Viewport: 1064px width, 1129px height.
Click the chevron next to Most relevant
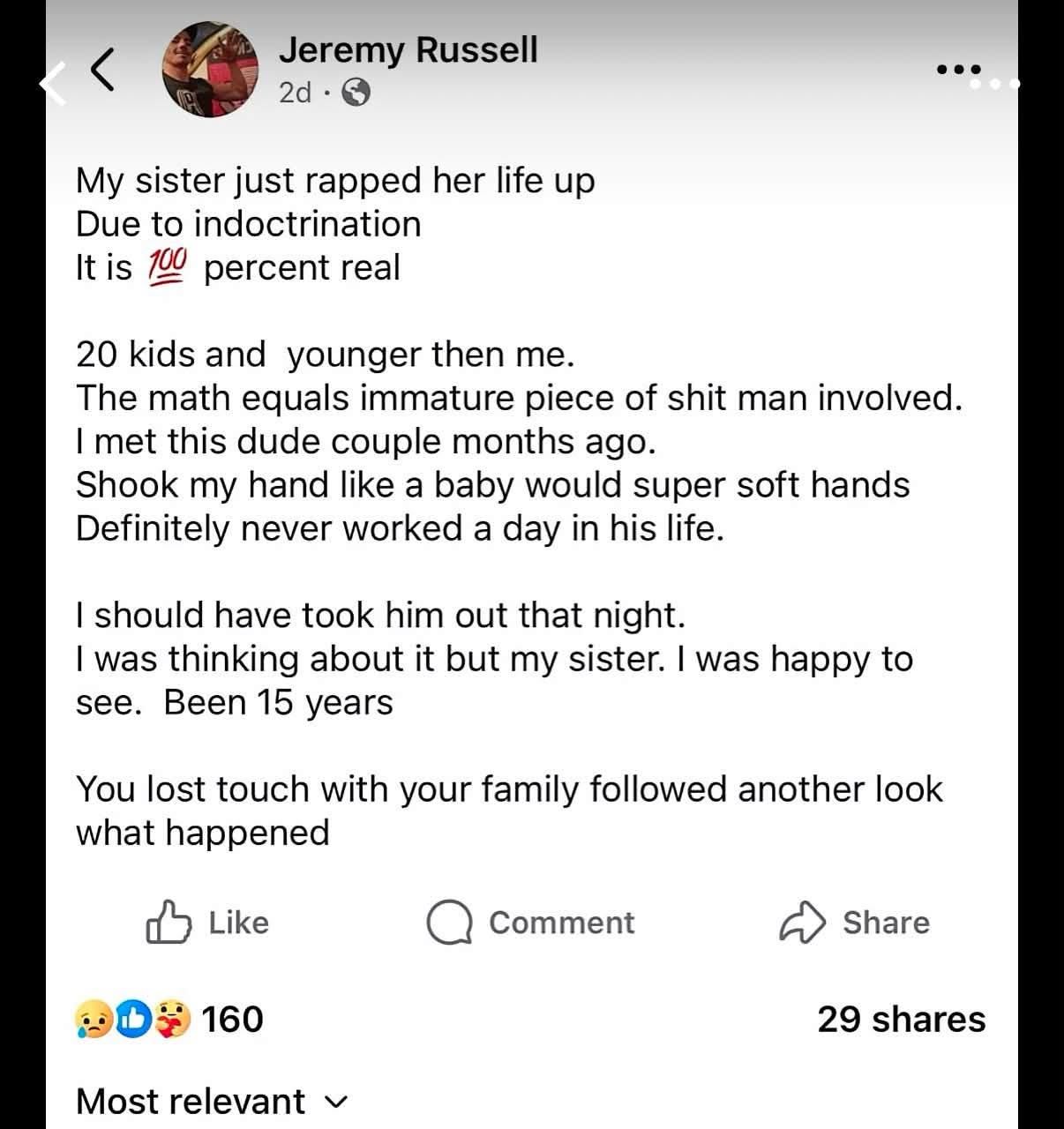337,1103
